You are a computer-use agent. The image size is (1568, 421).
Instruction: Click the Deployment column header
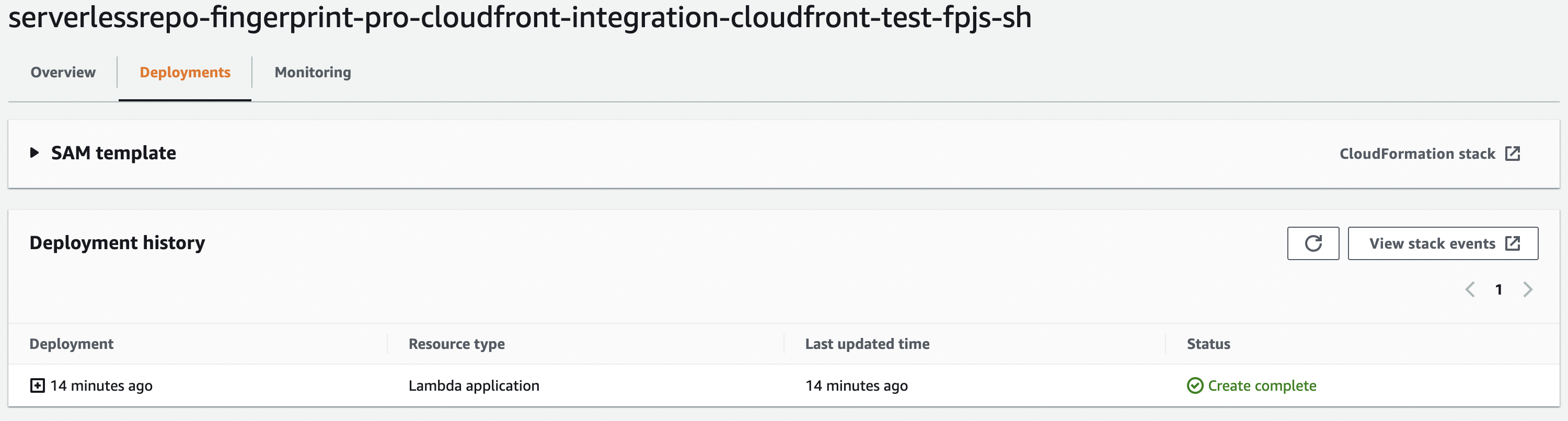tap(71, 344)
